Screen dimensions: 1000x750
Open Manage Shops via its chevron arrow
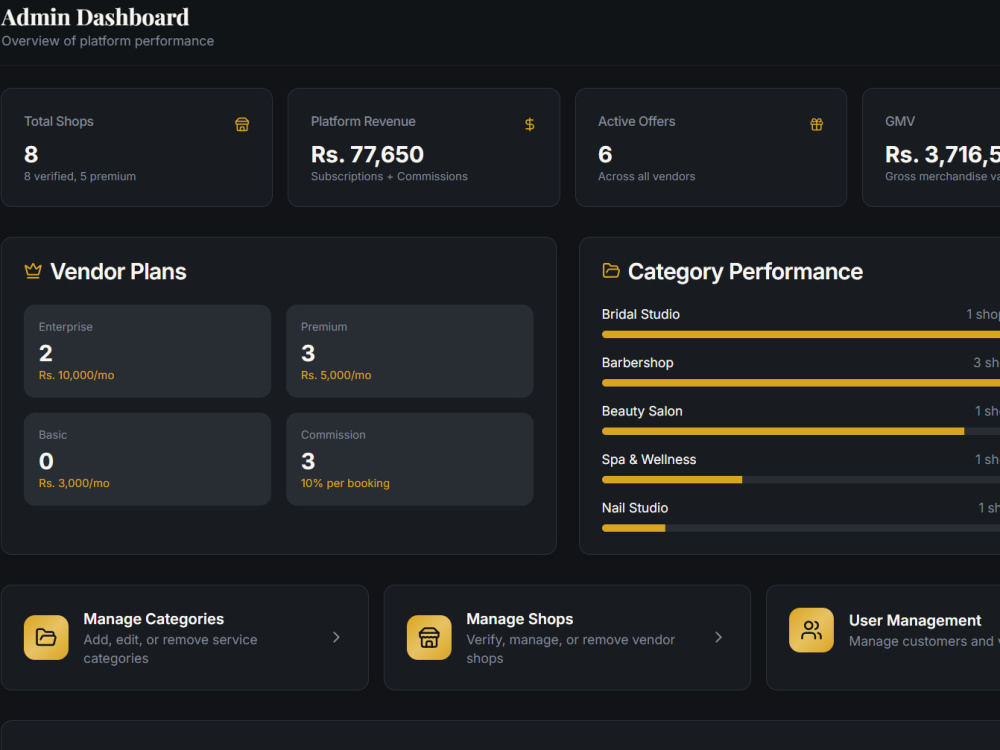tap(719, 637)
